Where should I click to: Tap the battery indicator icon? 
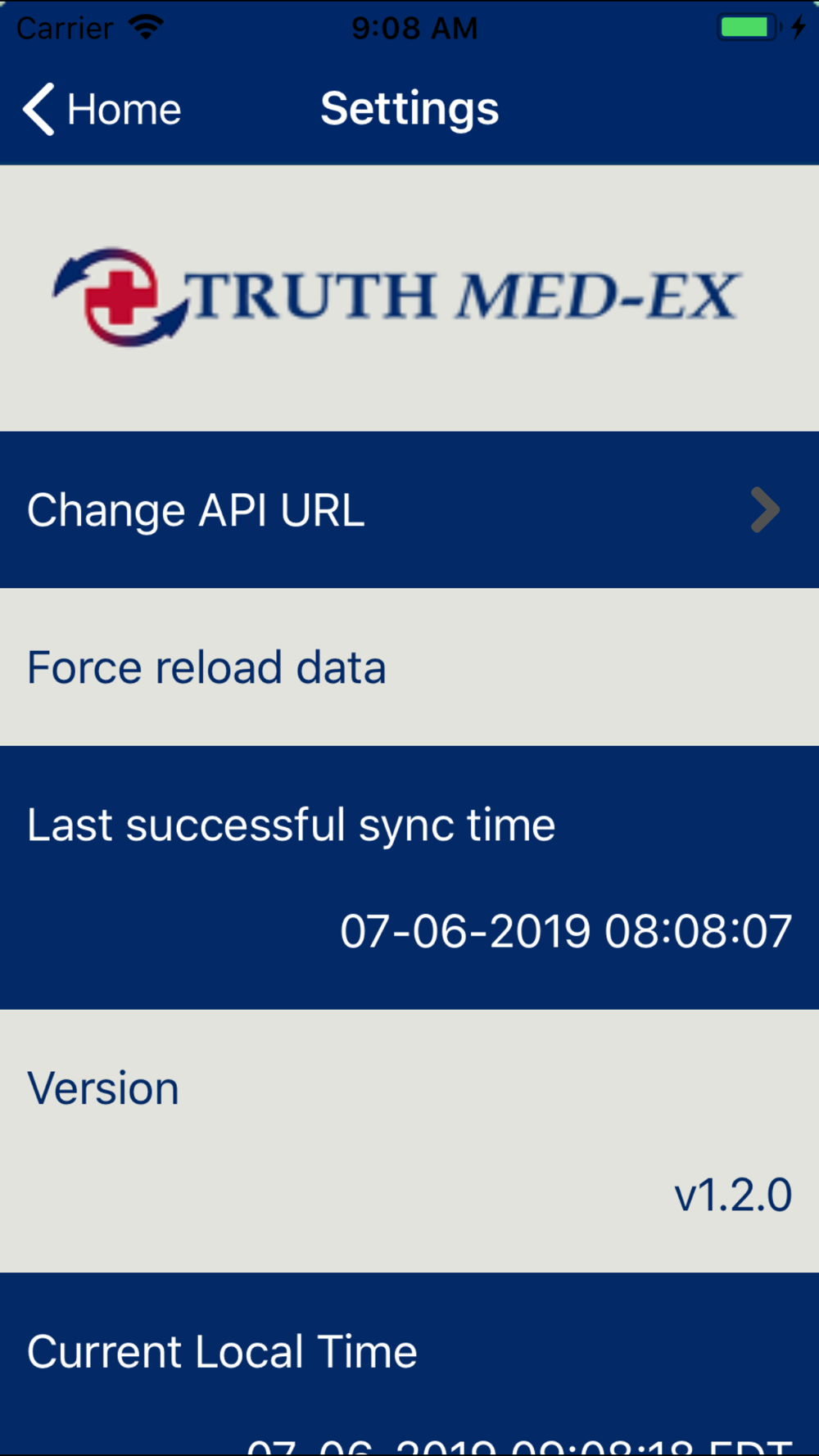[749, 27]
